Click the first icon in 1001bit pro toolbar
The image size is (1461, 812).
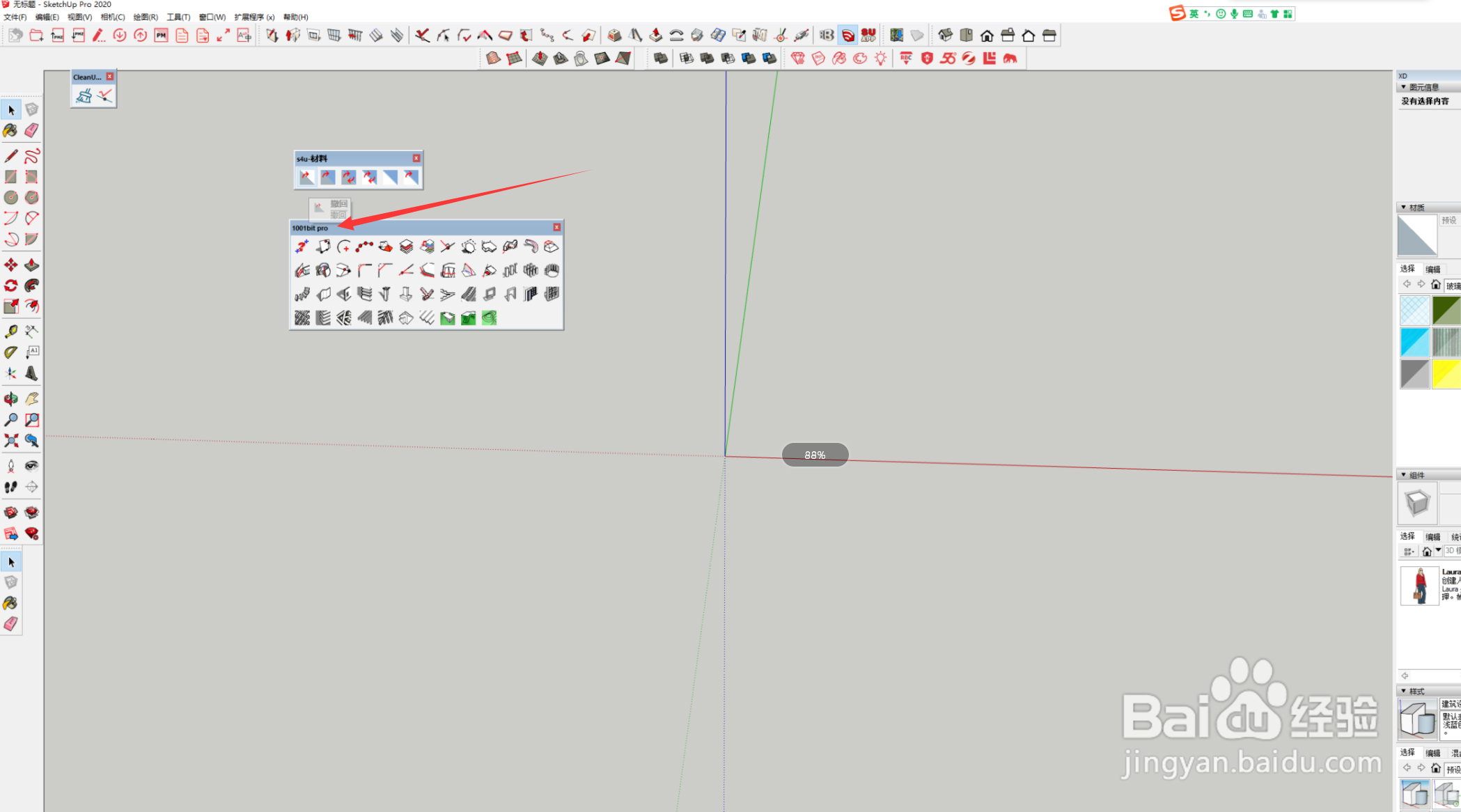[x=302, y=247]
